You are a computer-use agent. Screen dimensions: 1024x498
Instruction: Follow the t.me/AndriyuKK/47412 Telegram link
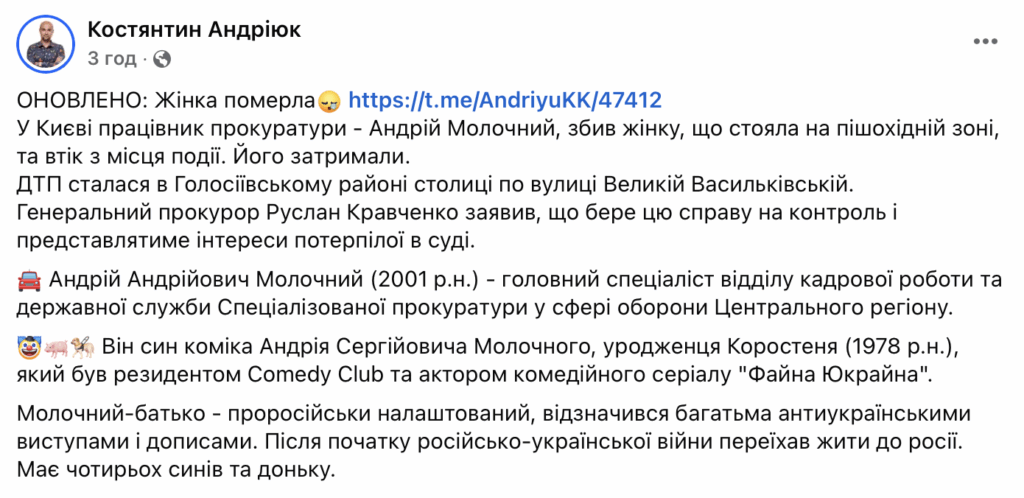[505, 100]
